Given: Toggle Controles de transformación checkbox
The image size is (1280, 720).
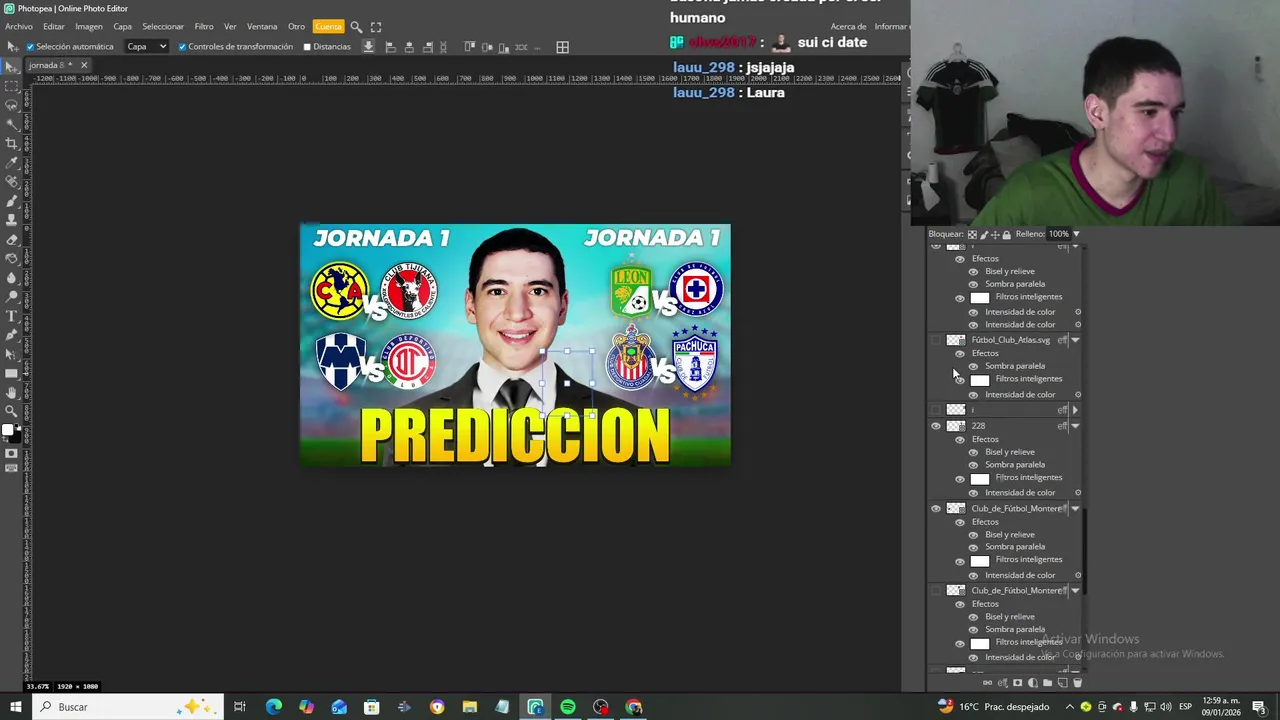Looking at the screenshot, I should pos(182,47).
